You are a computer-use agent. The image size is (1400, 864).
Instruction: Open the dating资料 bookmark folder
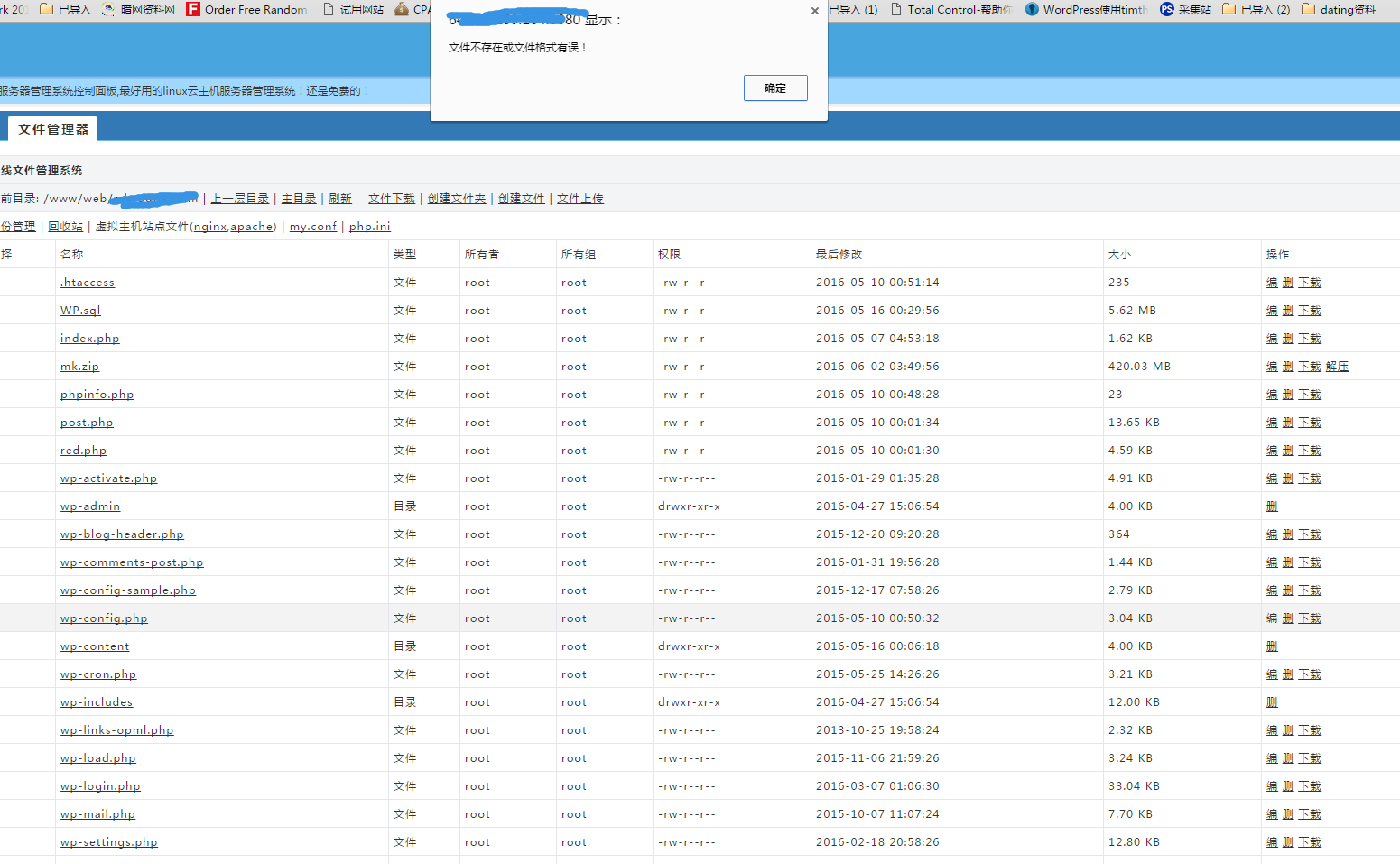[x=1339, y=9]
